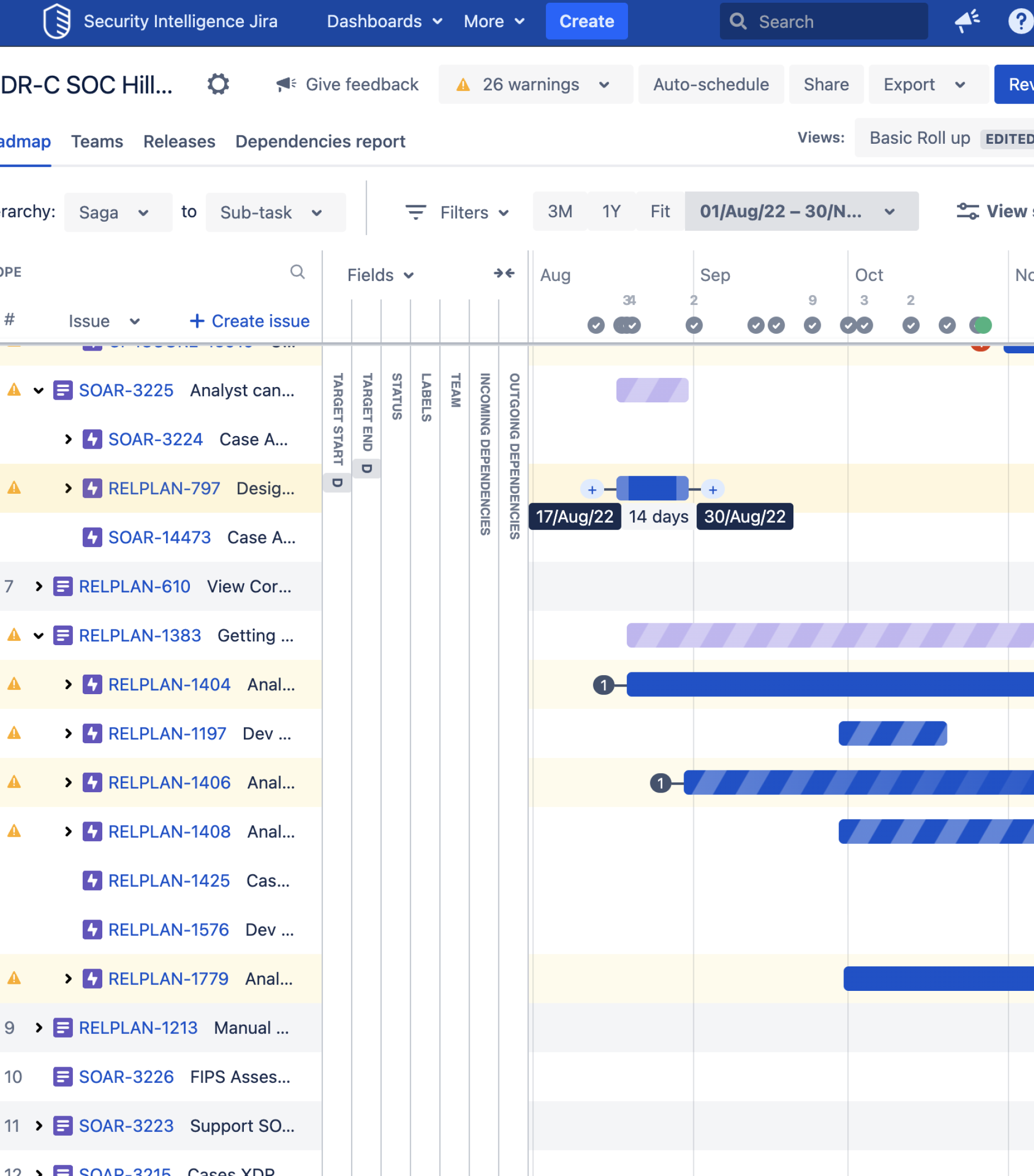Open the Fields dropdown
The width and height of the screenshot is (1034, 1176).
381,275
